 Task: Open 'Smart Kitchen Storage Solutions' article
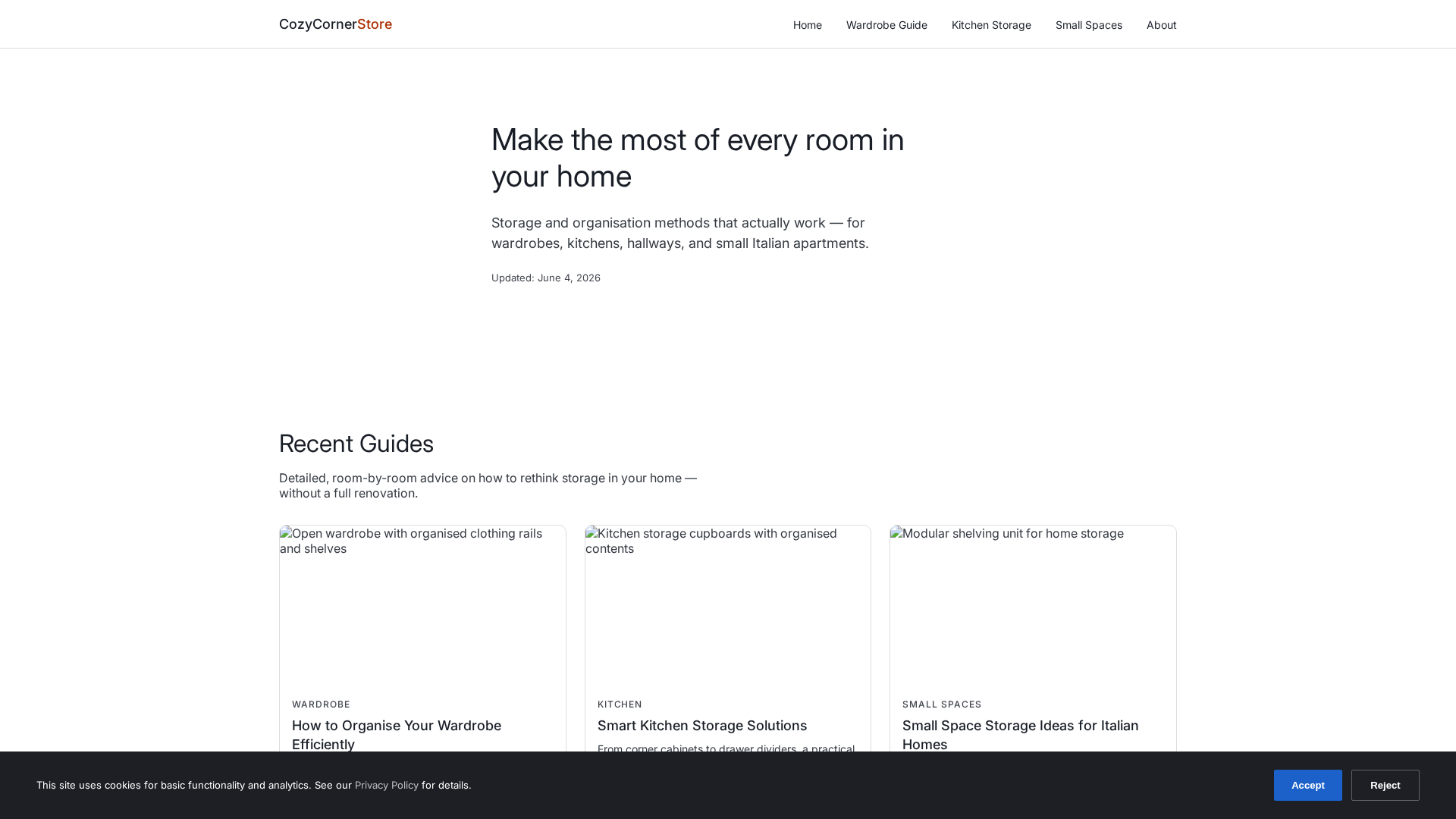coord(702,726)
